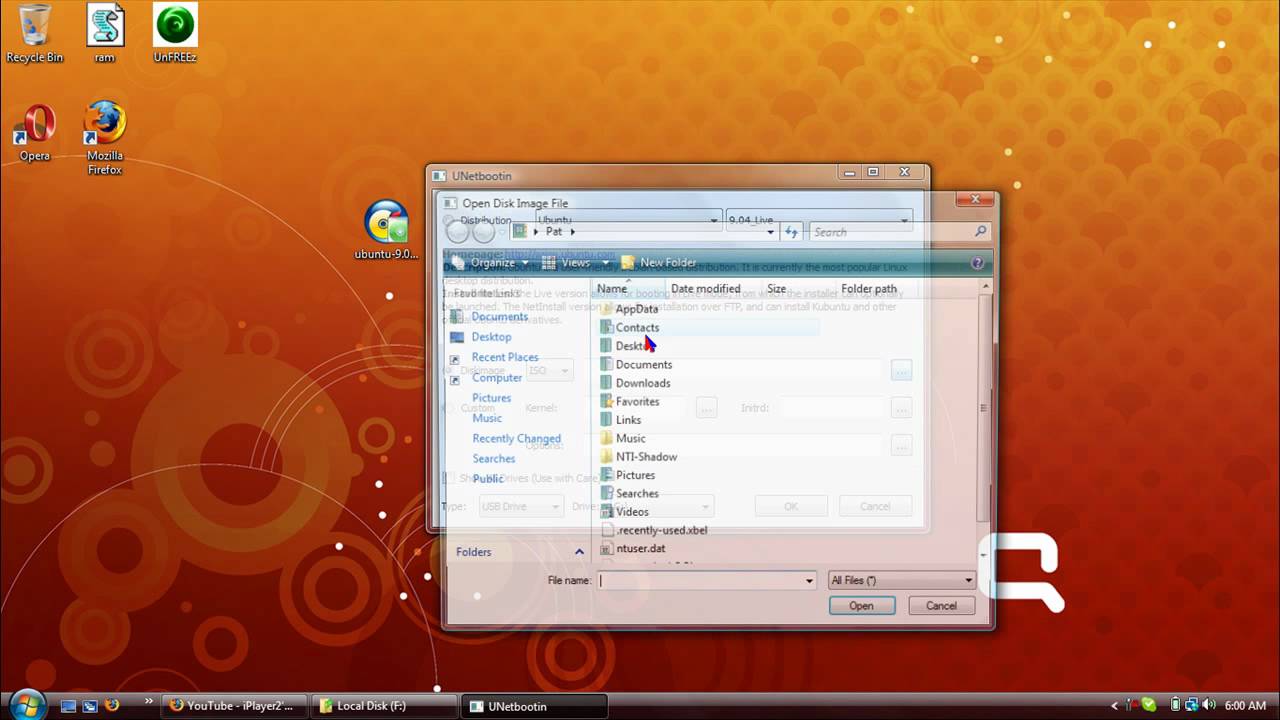Screen dimensions: 1280x720
Task: Select Diskimage radio button in UNetbootin
Action: pyautogui.click(x=449, y=371)
